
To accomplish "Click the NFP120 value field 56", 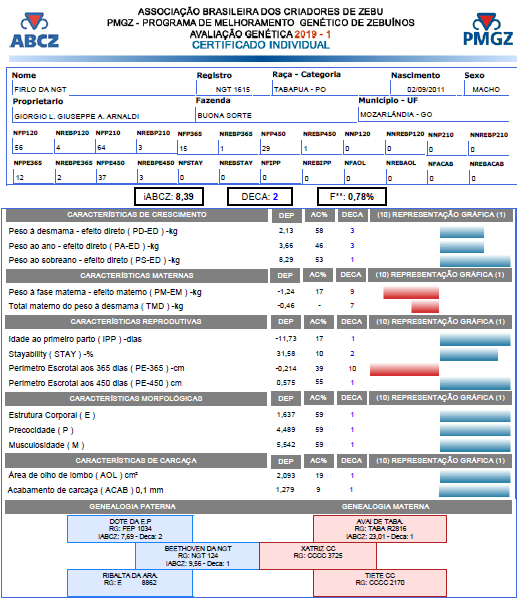I will tap(33, 147).
